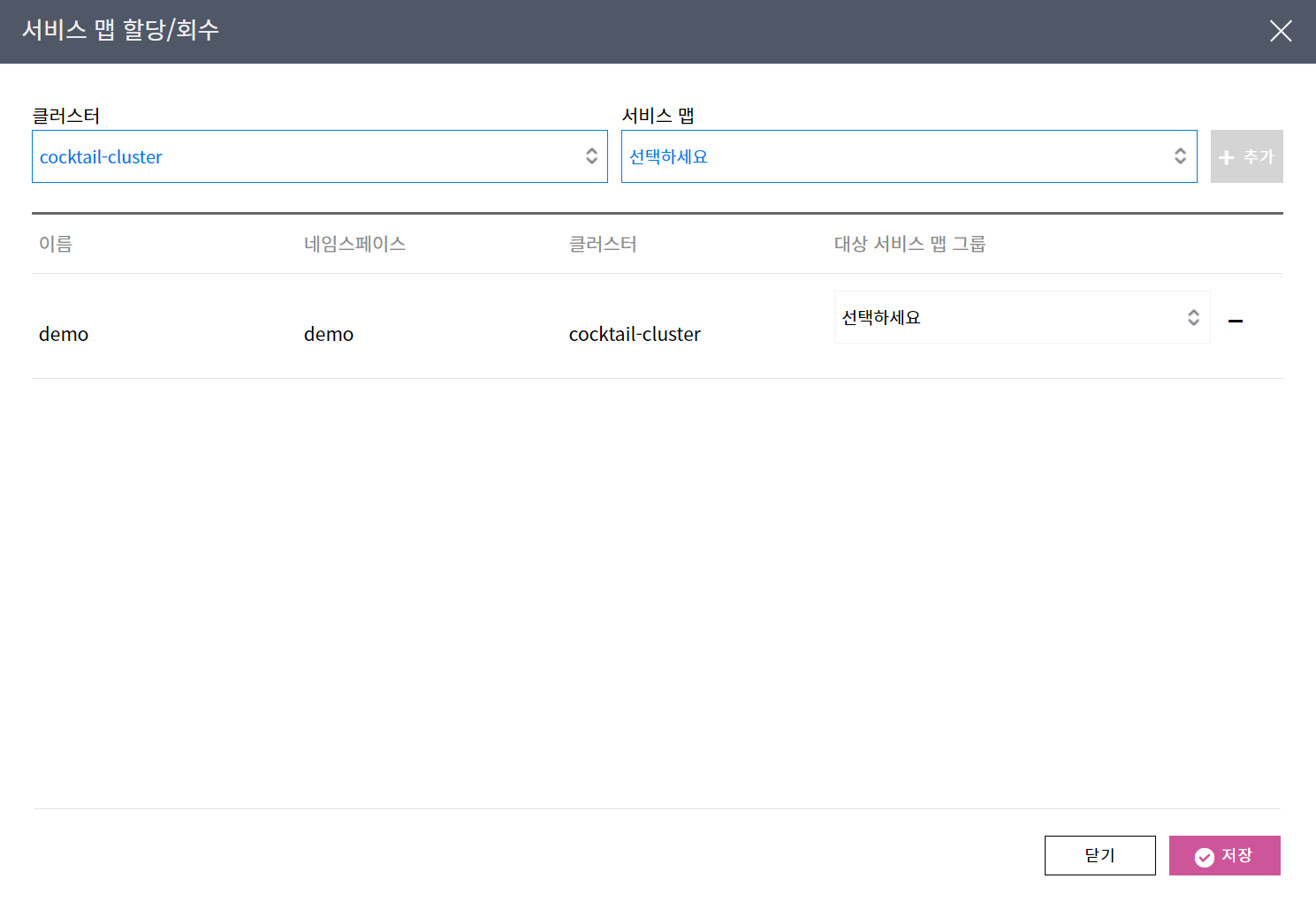Image resolution: width=1316 pixels, height=909 pixels.
Task: Select the demo namespace cell in the row
Action: tap(329, 334)
